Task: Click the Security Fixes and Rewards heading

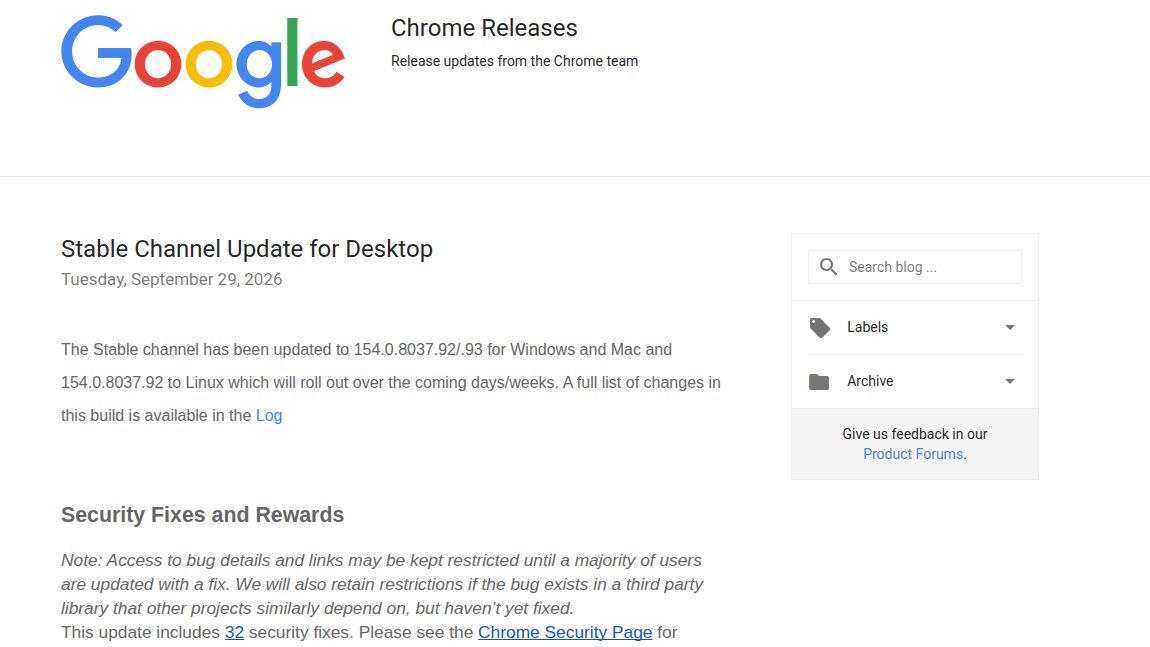Action: click(202, 515)
